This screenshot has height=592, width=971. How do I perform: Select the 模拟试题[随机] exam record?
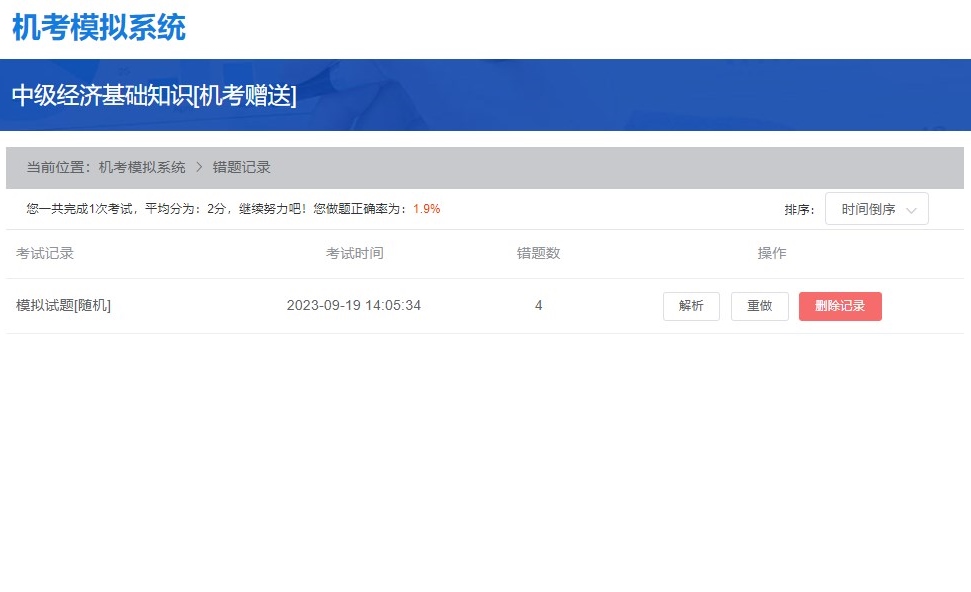(63, 305)
